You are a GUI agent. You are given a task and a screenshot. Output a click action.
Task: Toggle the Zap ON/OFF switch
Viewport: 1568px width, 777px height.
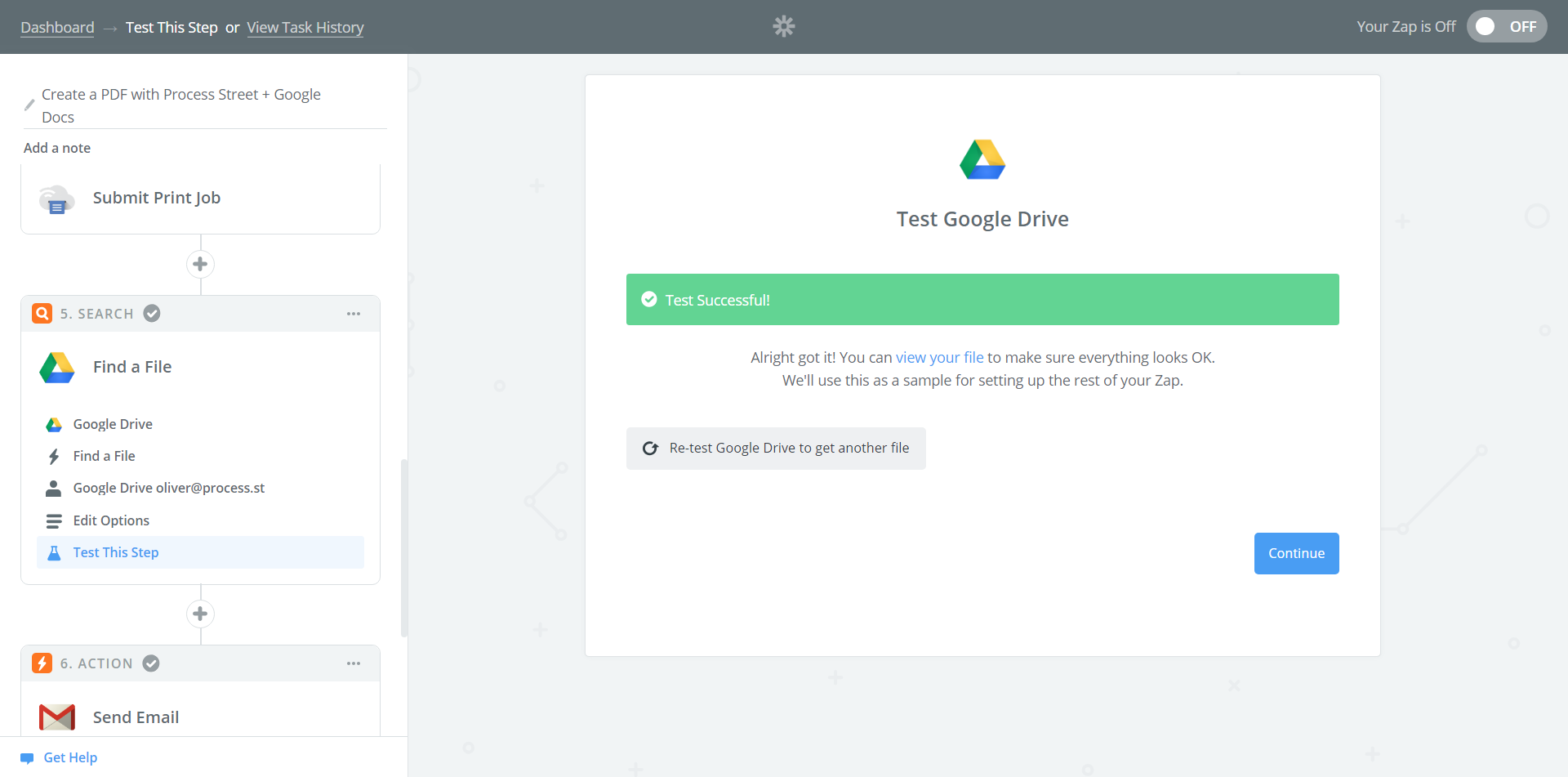pos(1507,27)
